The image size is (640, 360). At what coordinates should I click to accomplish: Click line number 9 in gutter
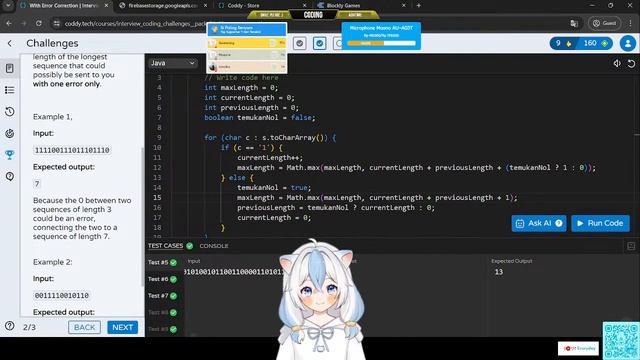click(x=159, y=138)
